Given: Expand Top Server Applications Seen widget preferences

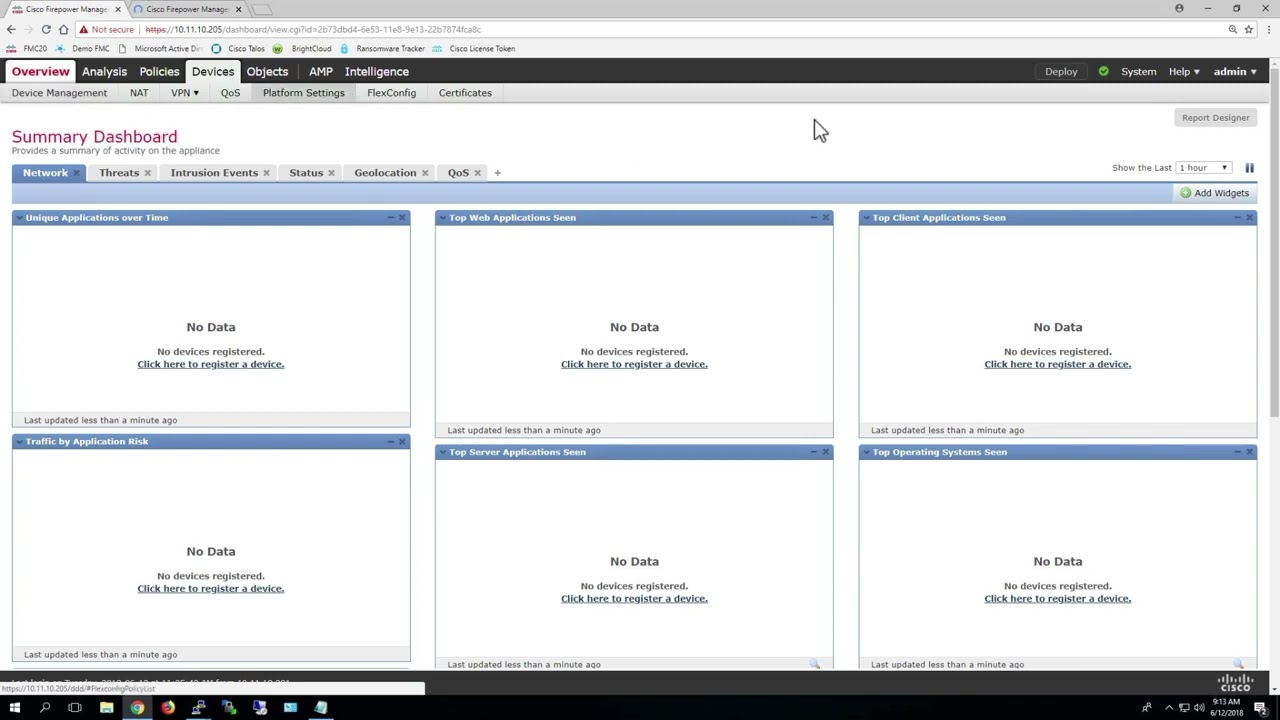Looking at the screenshot, I should pos(442,452).
